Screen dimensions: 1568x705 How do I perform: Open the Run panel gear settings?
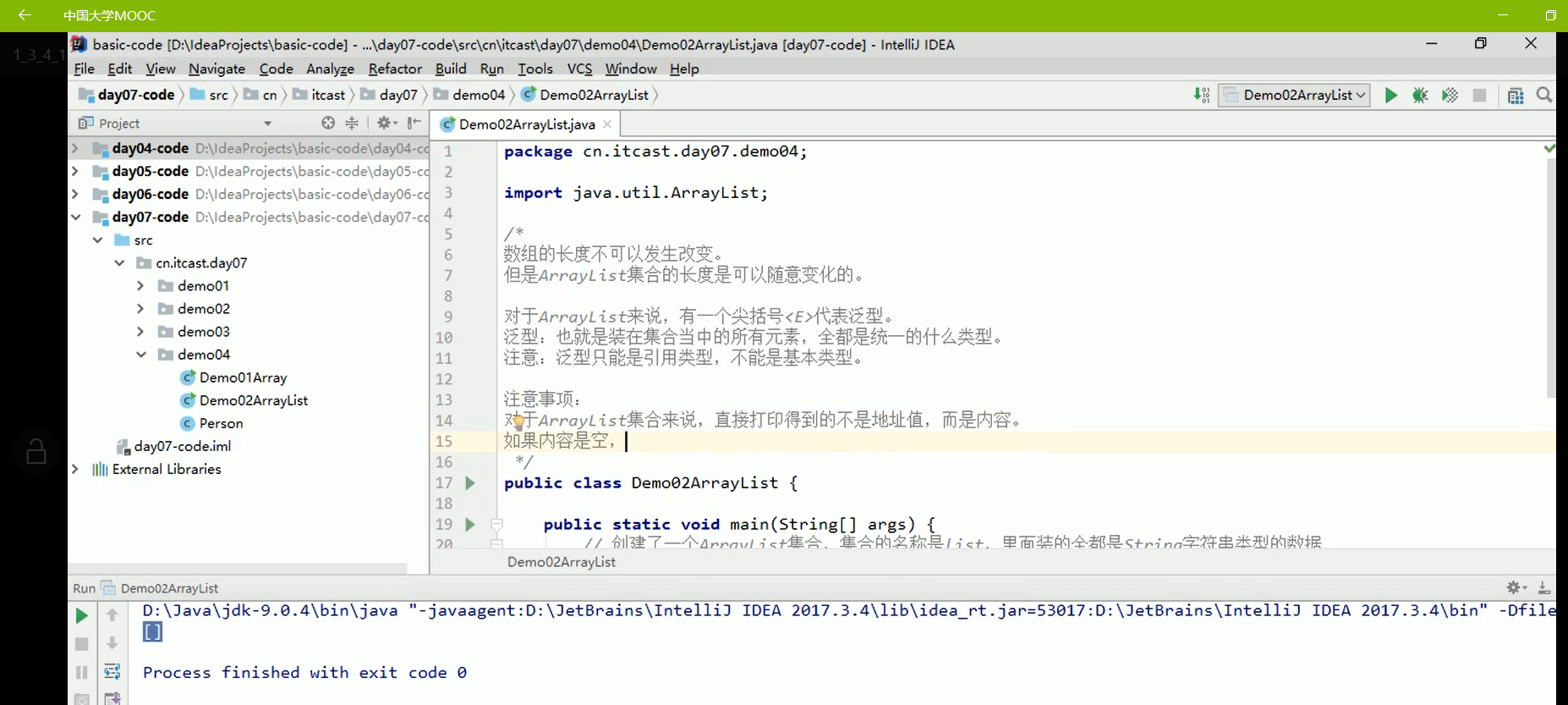(1516, 587)
